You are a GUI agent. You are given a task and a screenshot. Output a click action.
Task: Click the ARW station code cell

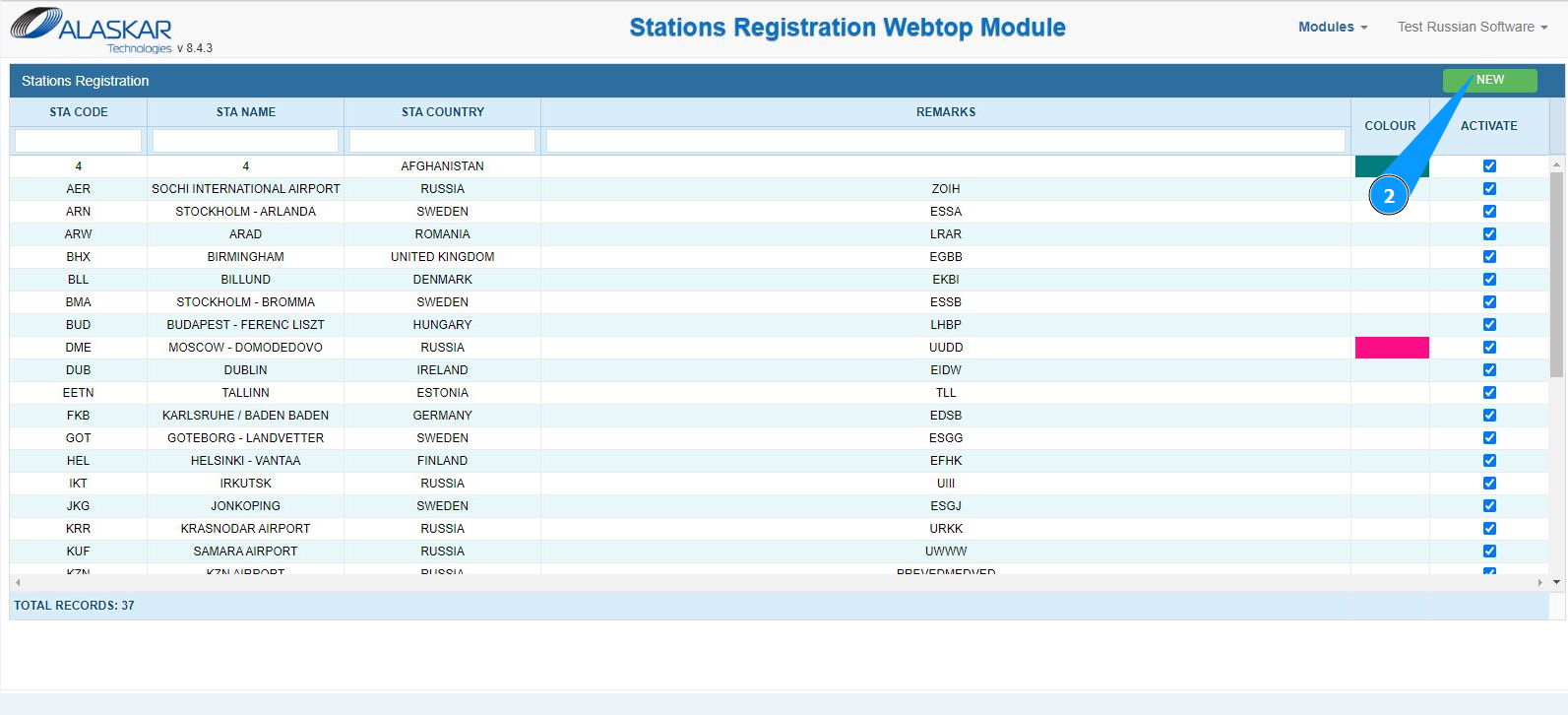79,234
